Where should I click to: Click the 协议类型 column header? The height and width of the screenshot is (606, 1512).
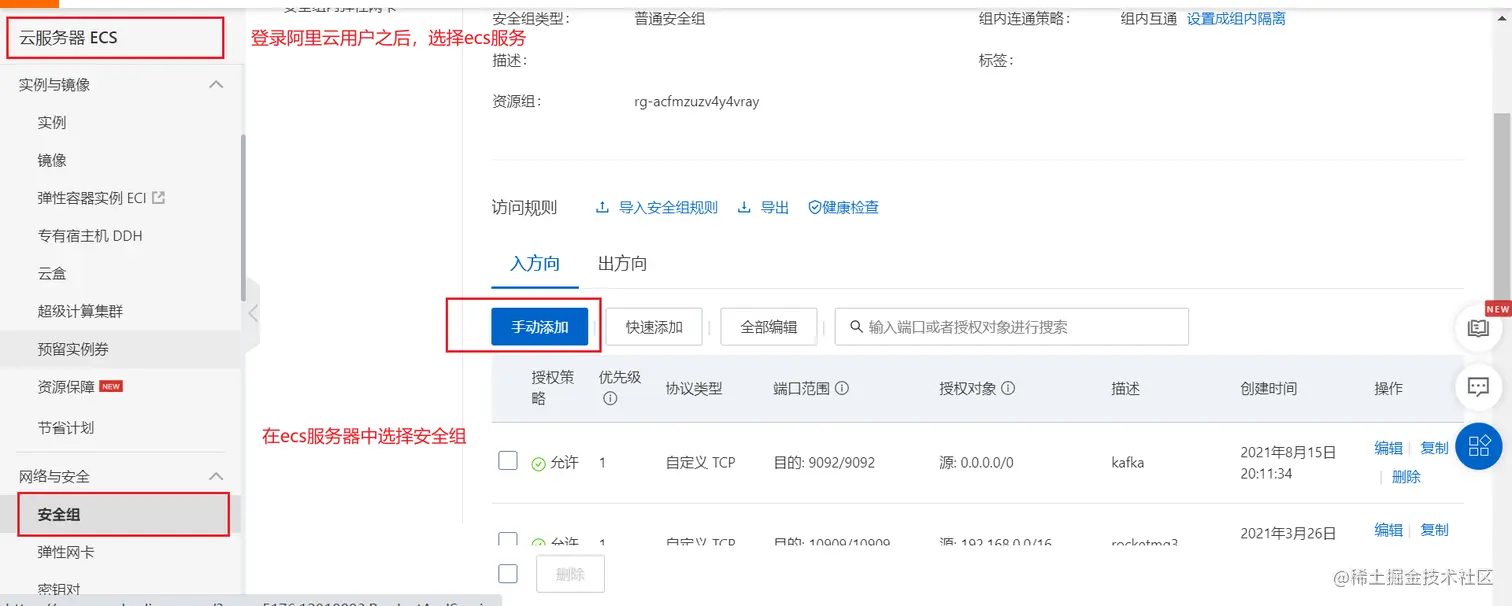tap(694, 388)
